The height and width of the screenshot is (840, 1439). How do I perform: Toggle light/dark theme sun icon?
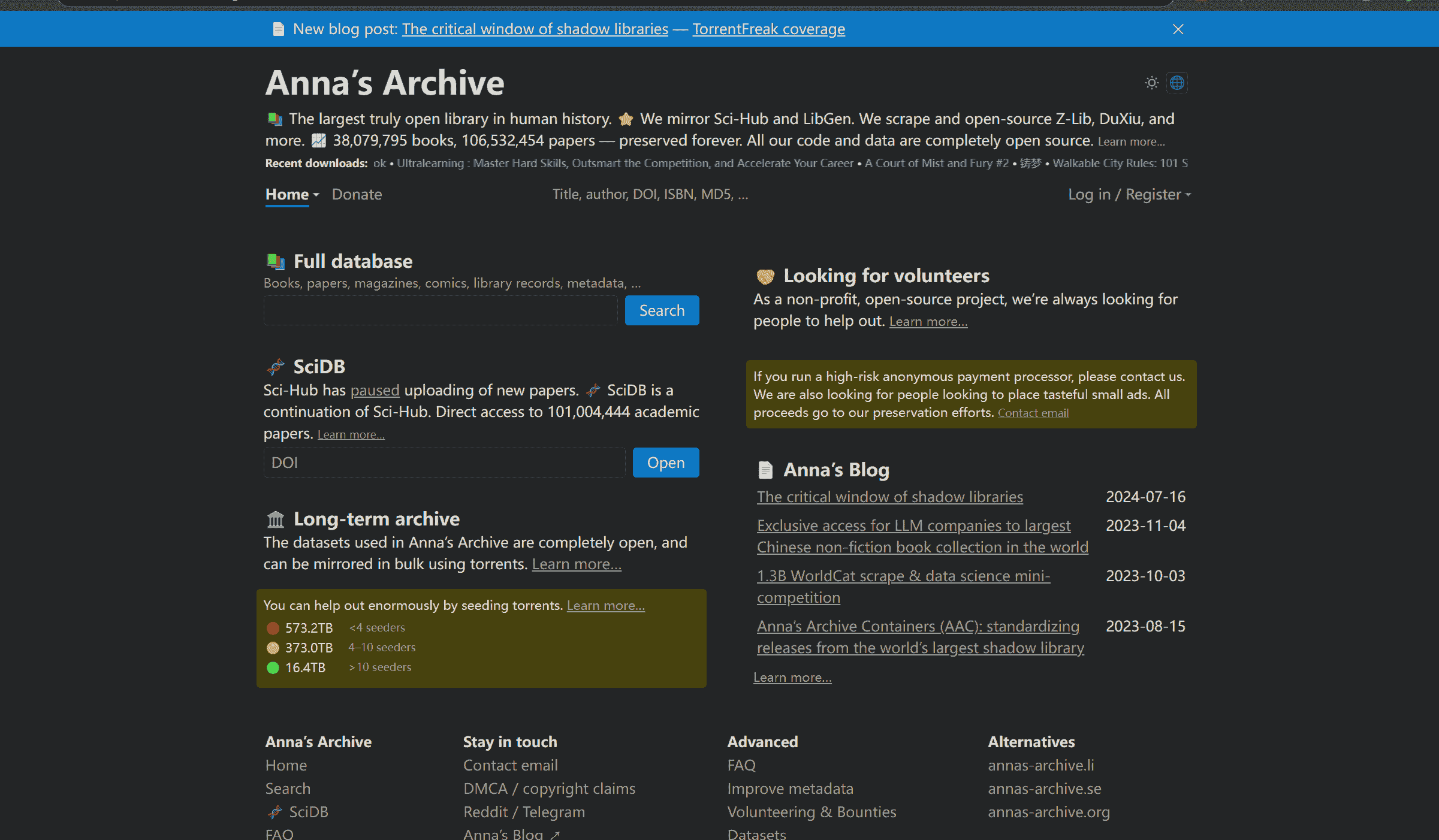coord(1151,83)
